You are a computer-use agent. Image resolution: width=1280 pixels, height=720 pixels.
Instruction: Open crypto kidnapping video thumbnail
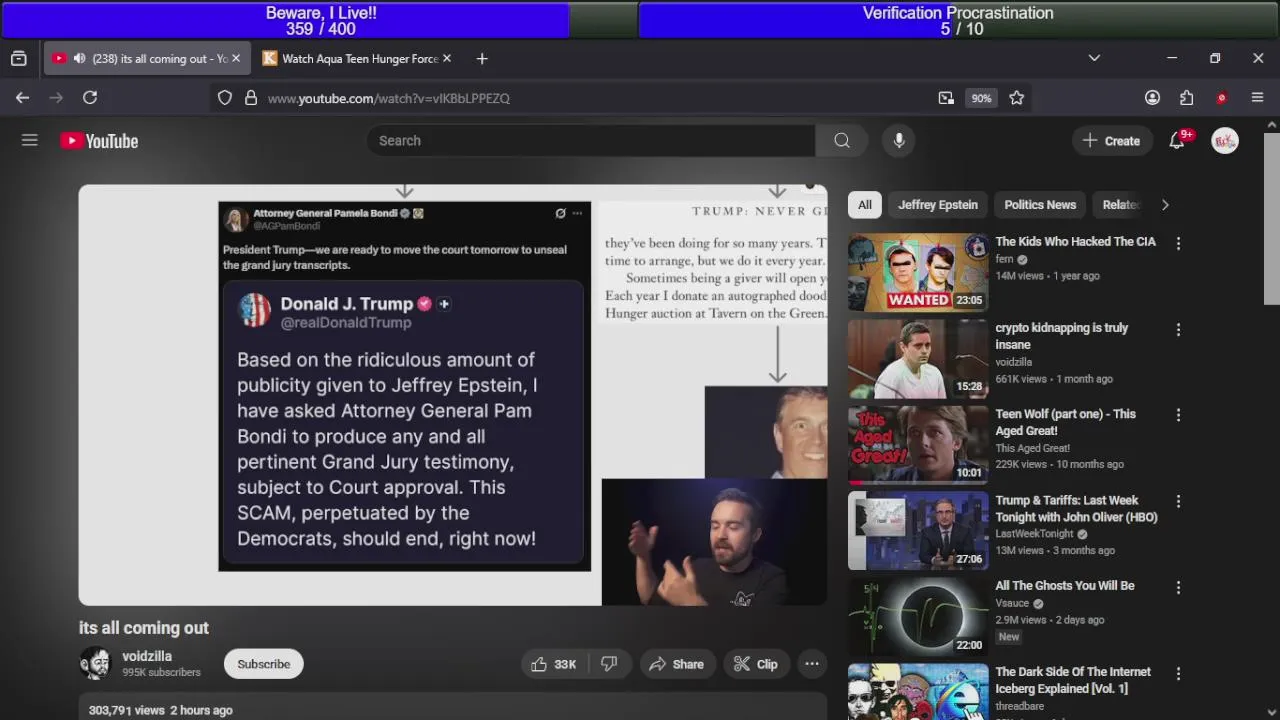click(x=918, y=358)
